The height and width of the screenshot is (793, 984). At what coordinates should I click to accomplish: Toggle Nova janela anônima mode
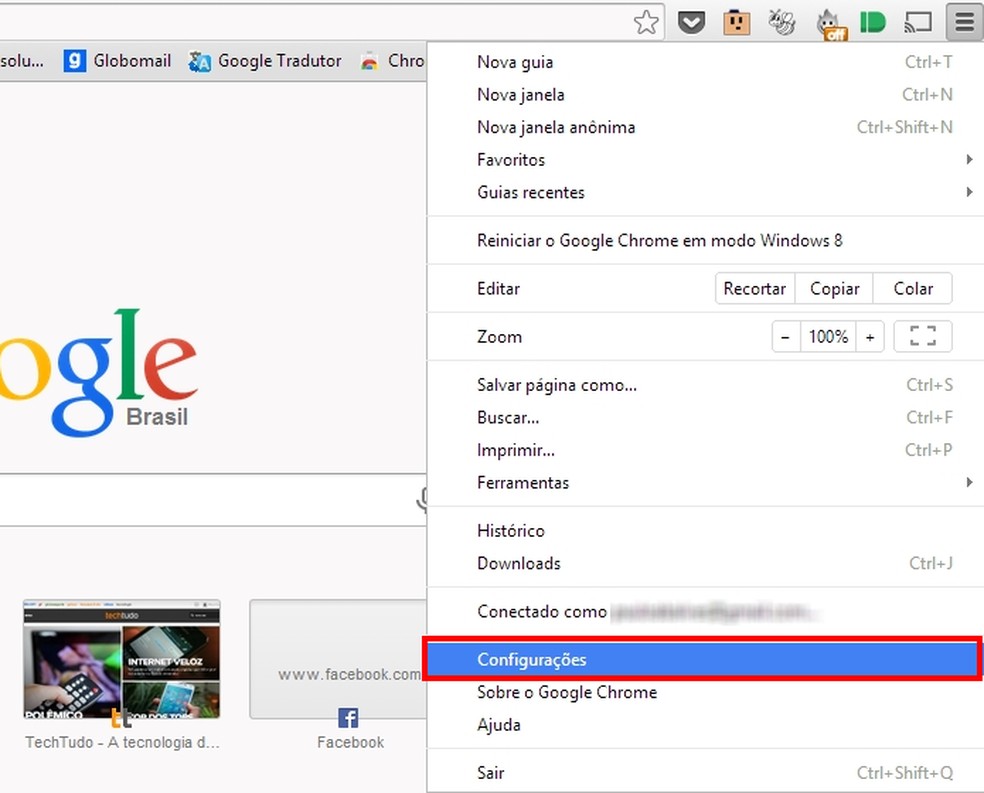pyautogui.click(x=556, y=127)
